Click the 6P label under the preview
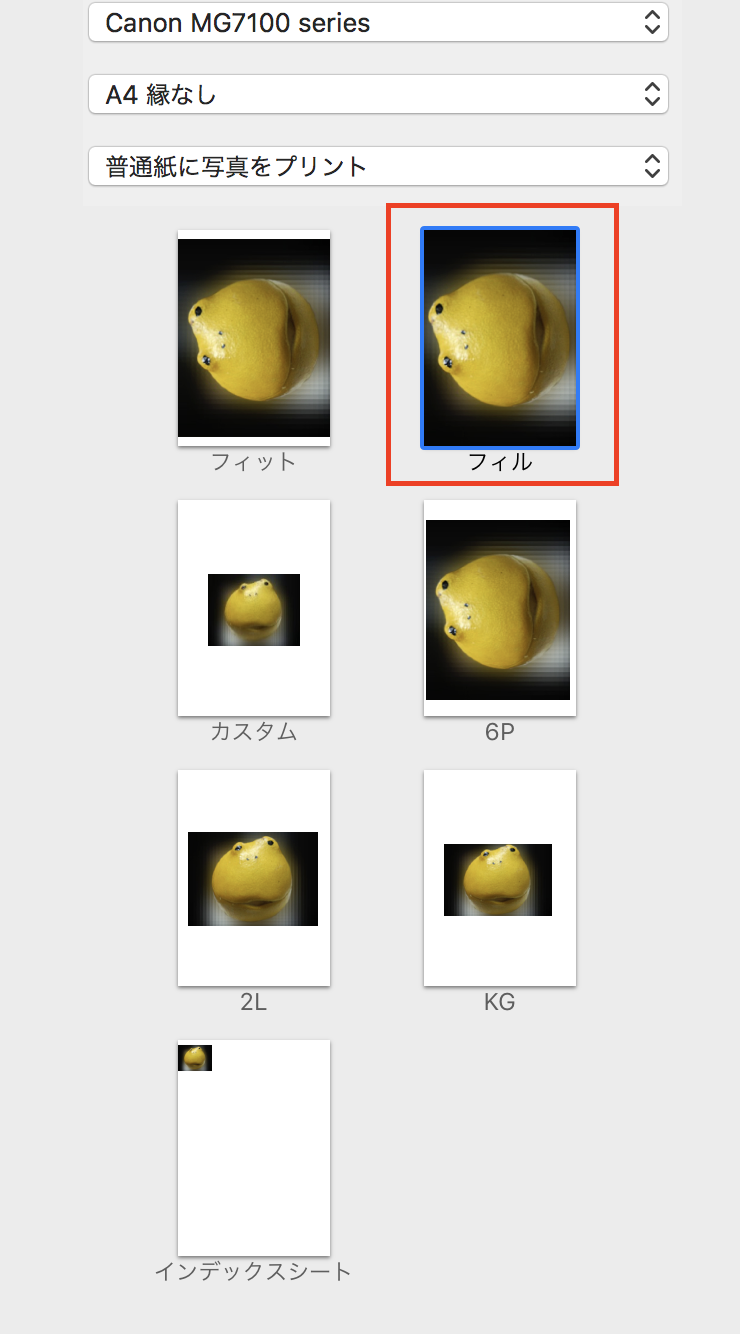This screenshot has height=1334, width=740. pos(500,732)
